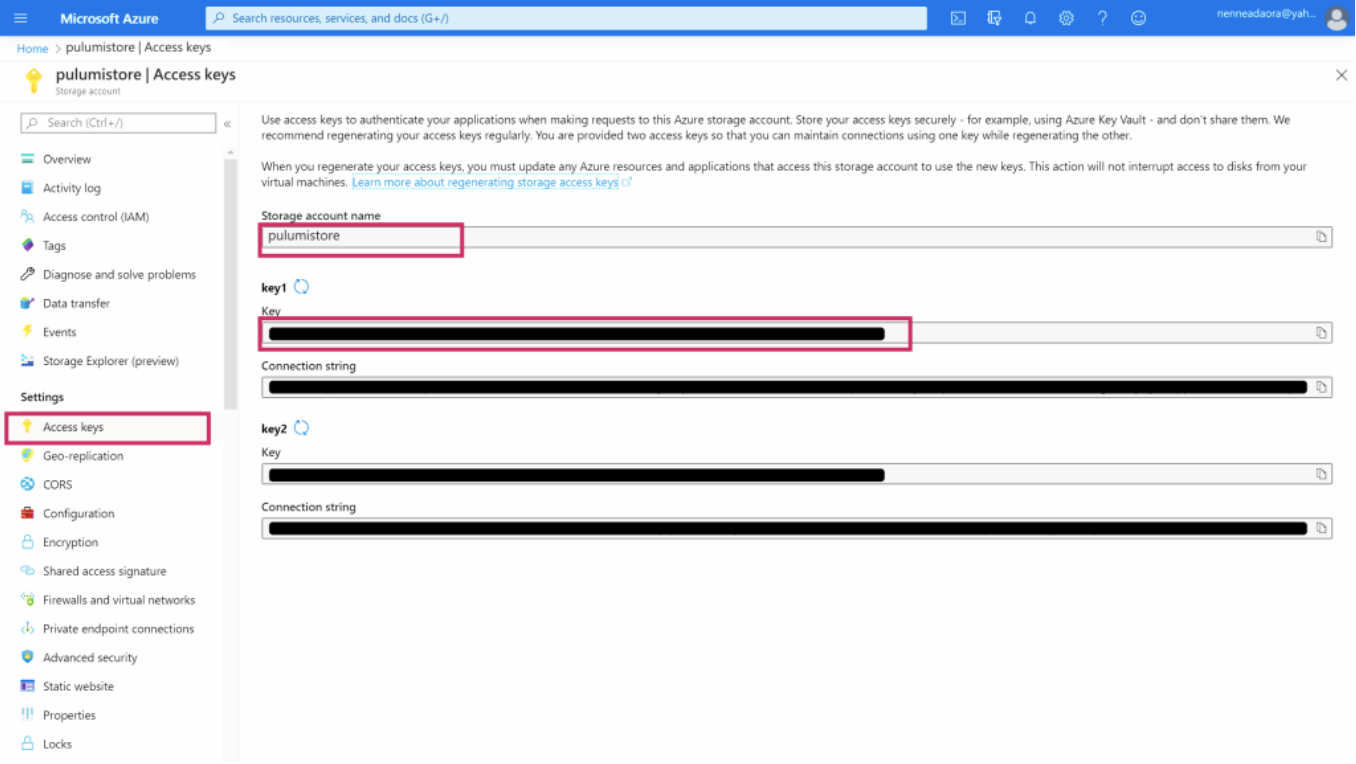Click the key2 Key field
Viewport: 1356px width, 764px height.
[x=797, y=474]
